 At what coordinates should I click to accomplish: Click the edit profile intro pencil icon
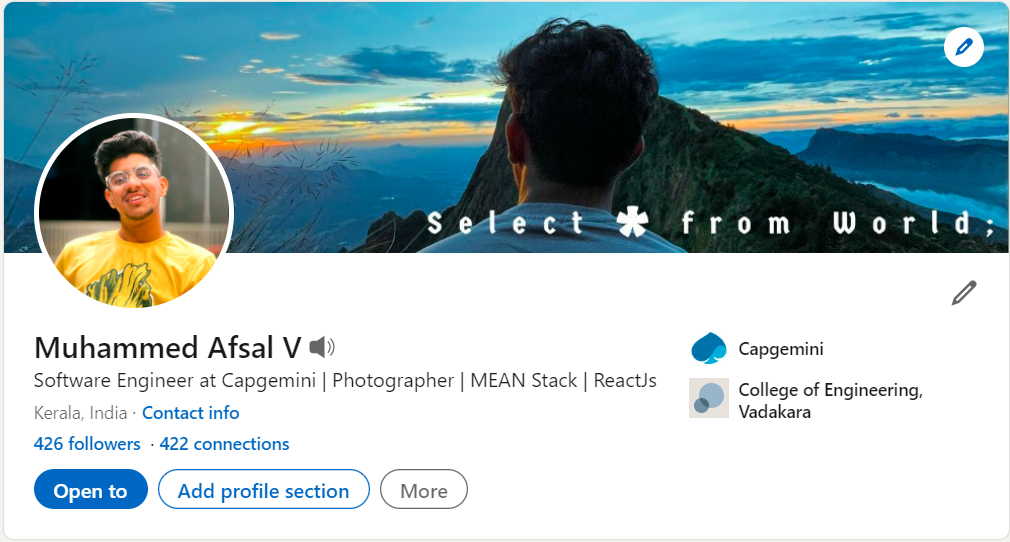click(963, 293)
